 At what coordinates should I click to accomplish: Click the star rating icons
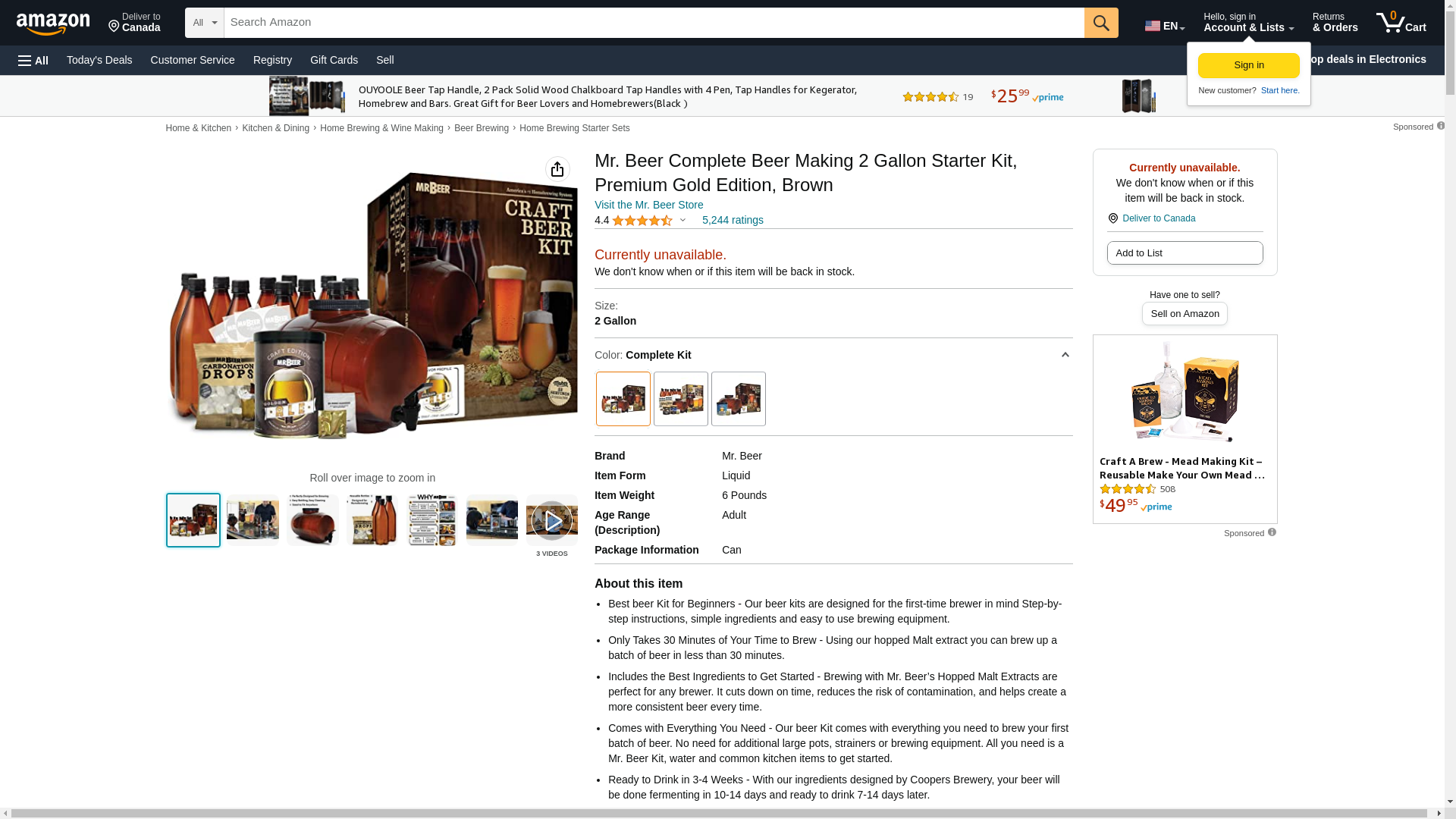click(642, 221)
